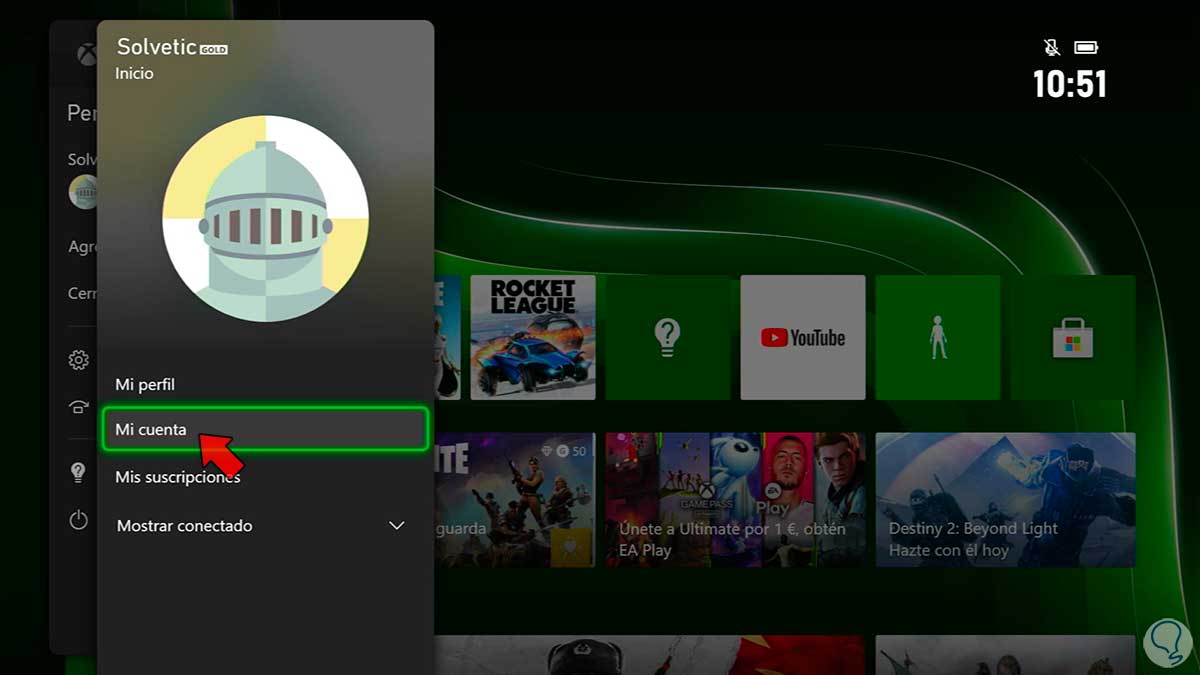Open the tips lightbulb tile
Screen dimensions: 1200x675
click(667, 337)
